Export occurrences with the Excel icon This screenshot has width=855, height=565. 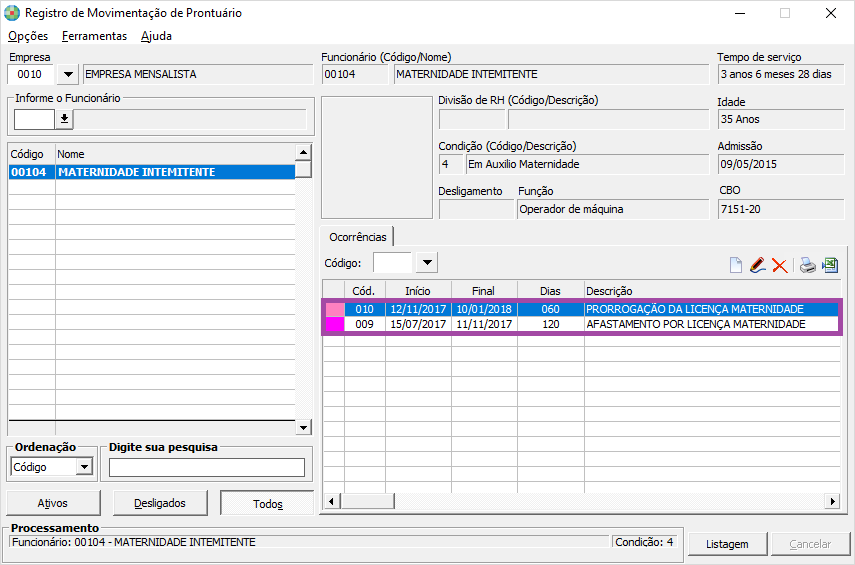click(x=830, y=265)
